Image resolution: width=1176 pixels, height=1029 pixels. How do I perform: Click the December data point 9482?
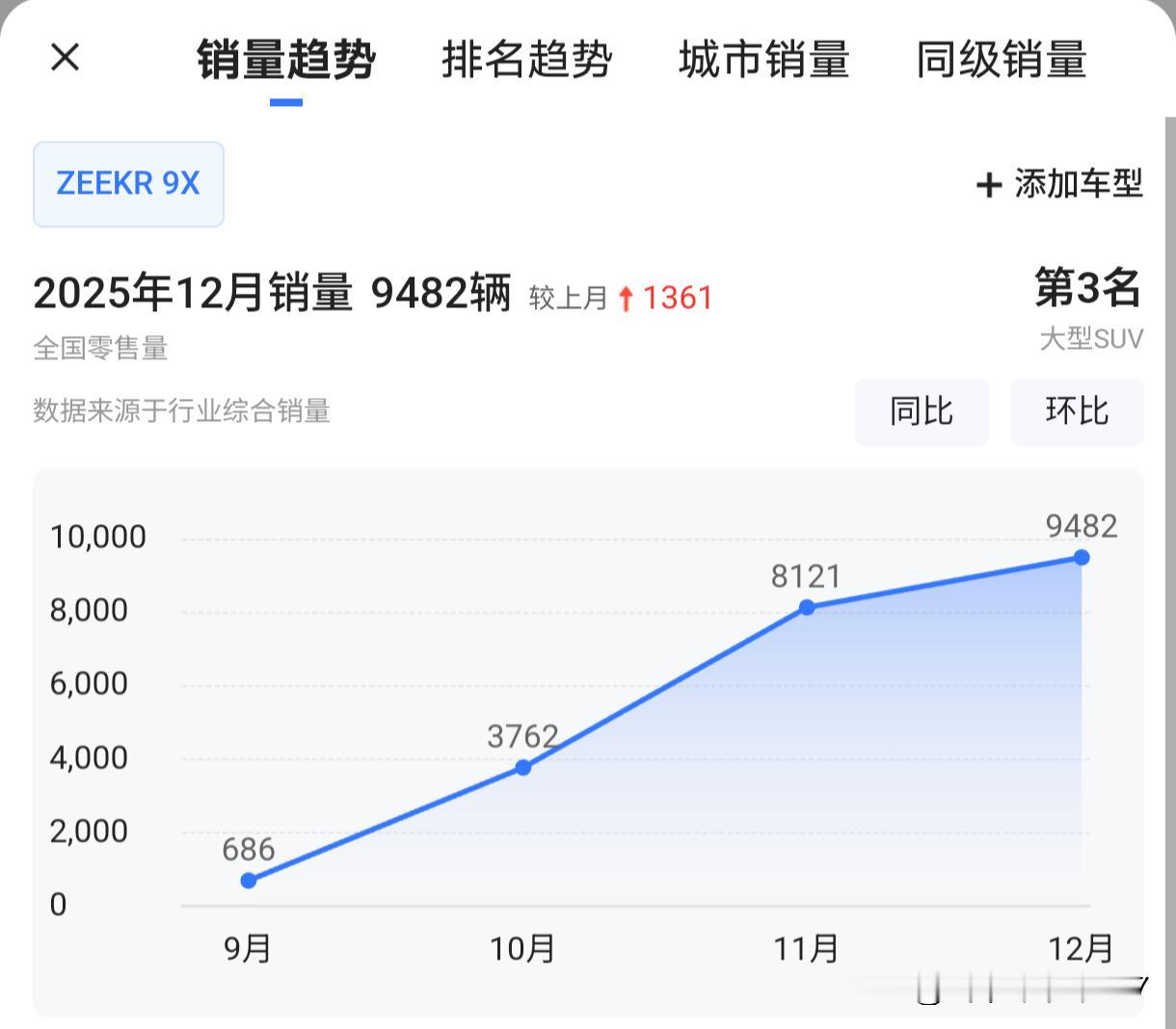click(1082, 557)
